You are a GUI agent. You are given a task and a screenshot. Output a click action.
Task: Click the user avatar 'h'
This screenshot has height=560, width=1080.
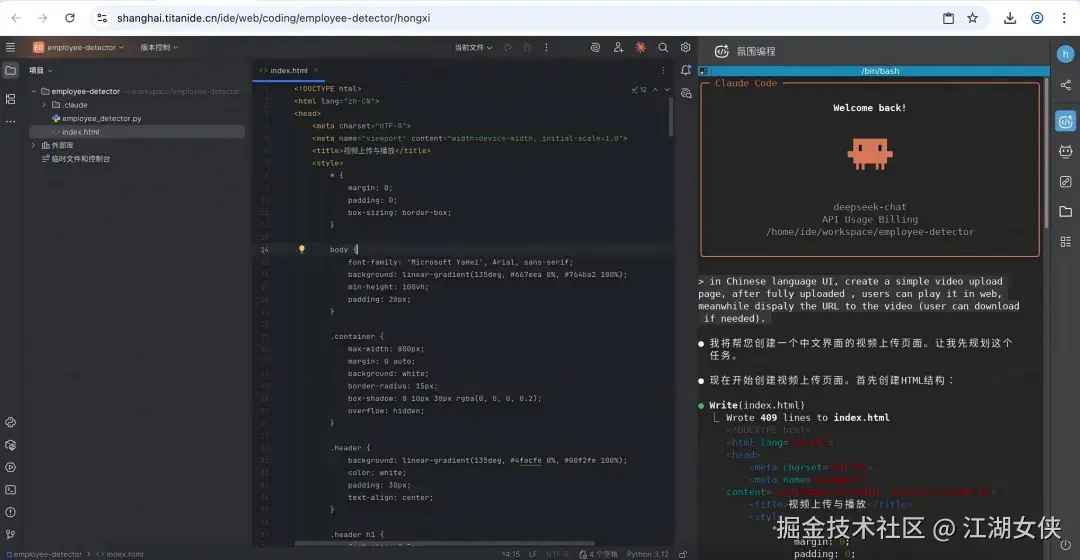[1065, 54]
